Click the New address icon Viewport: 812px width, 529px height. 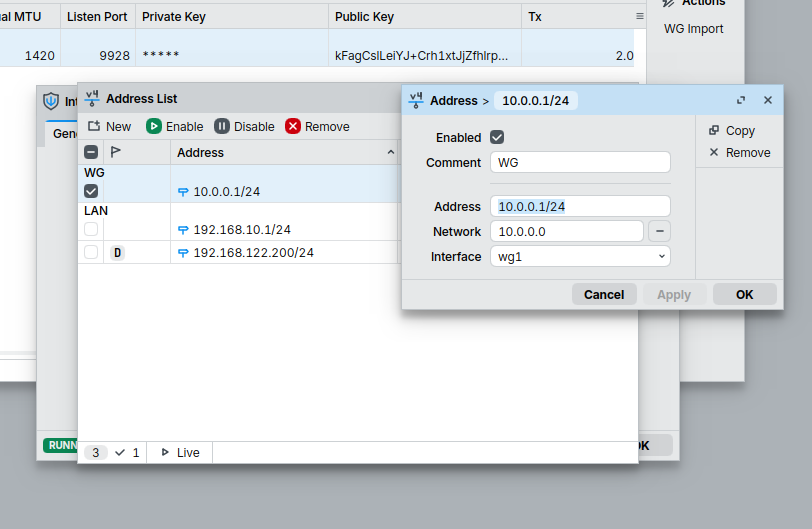[94, 127]
